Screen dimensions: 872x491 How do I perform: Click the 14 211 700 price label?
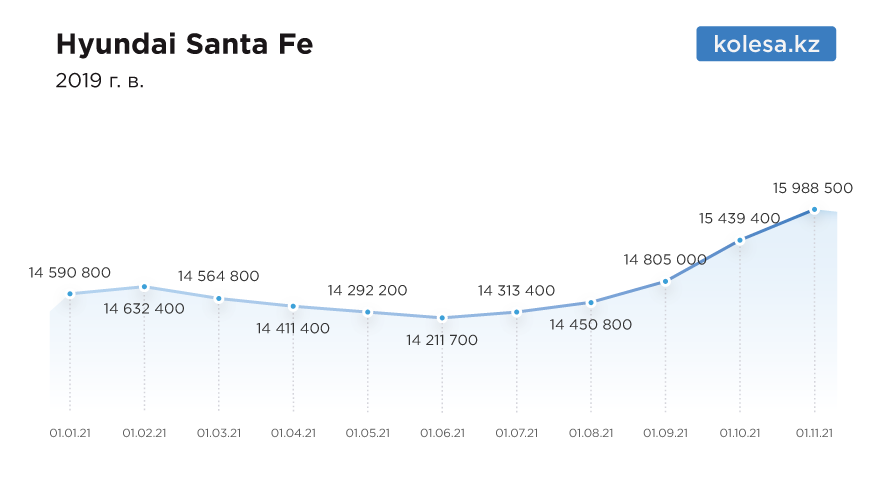[442, 340]
